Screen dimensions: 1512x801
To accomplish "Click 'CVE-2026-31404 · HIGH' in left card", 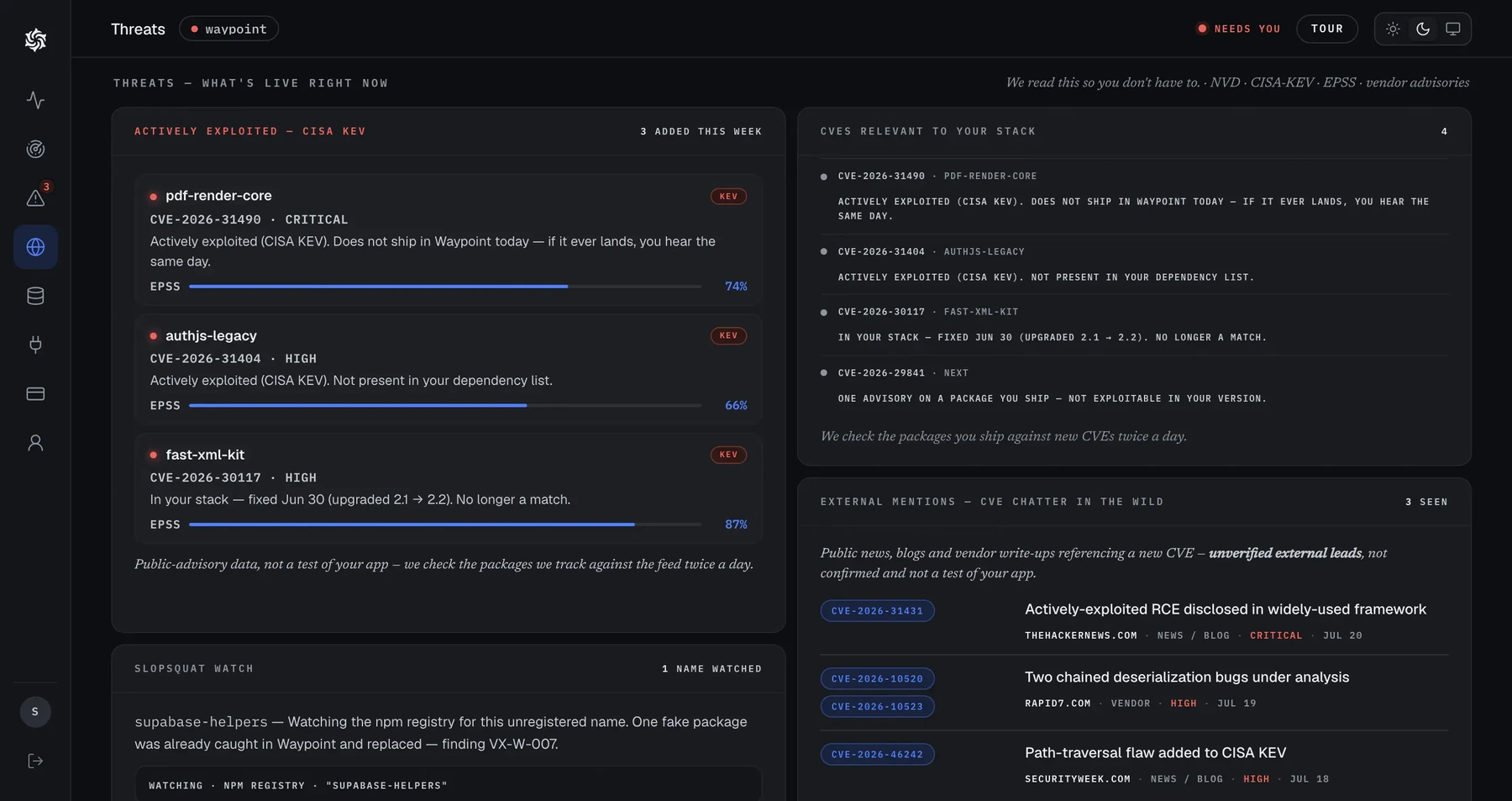I will 234,359.
